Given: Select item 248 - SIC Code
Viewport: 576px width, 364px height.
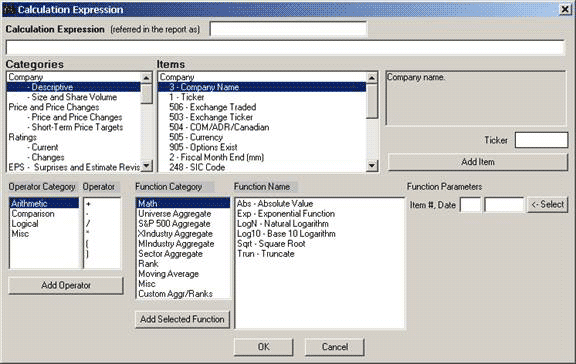Looking at the screenshot, I should tap(262, 167).
